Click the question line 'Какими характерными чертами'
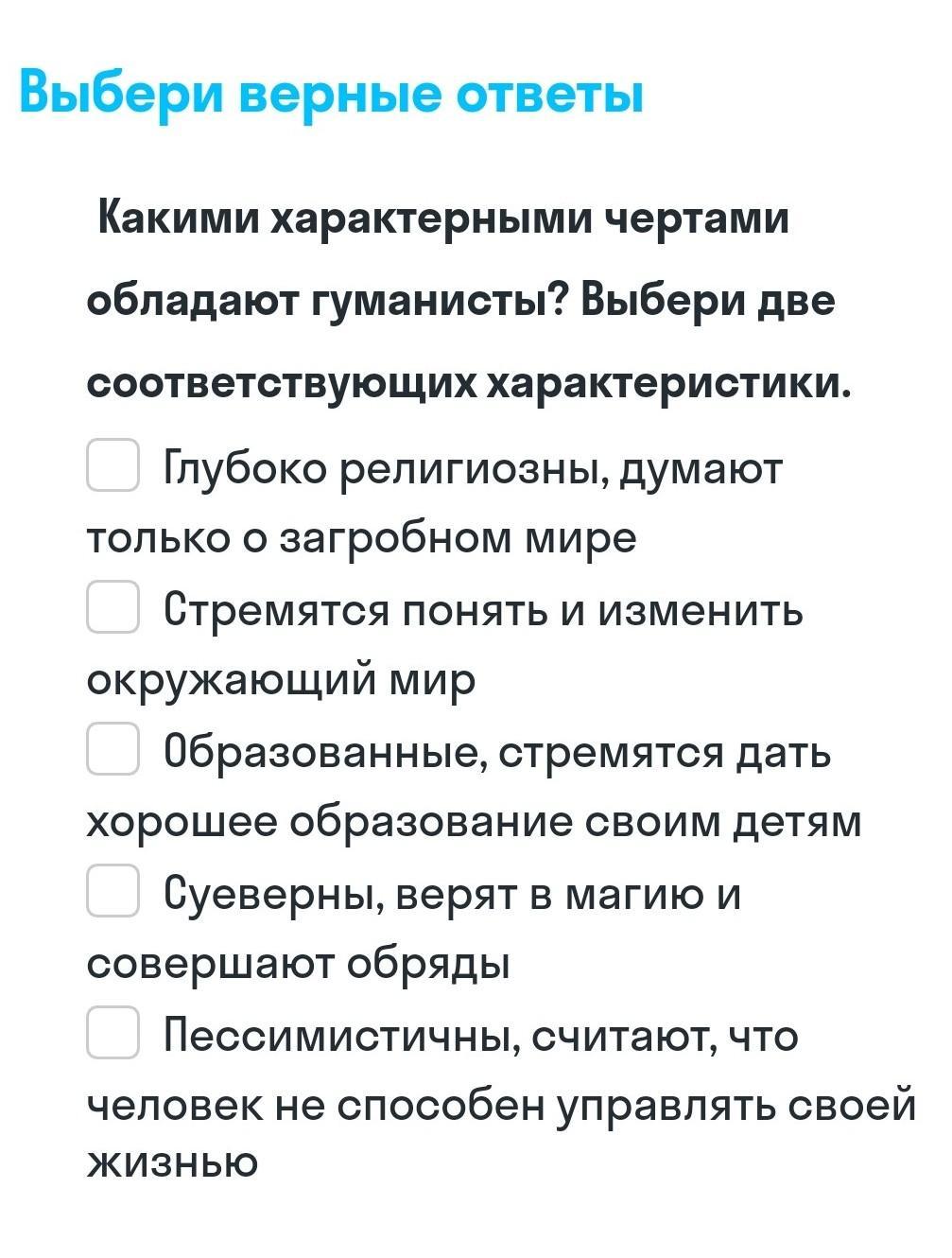This screenshot has width=952, height=1258. (443, 219)
